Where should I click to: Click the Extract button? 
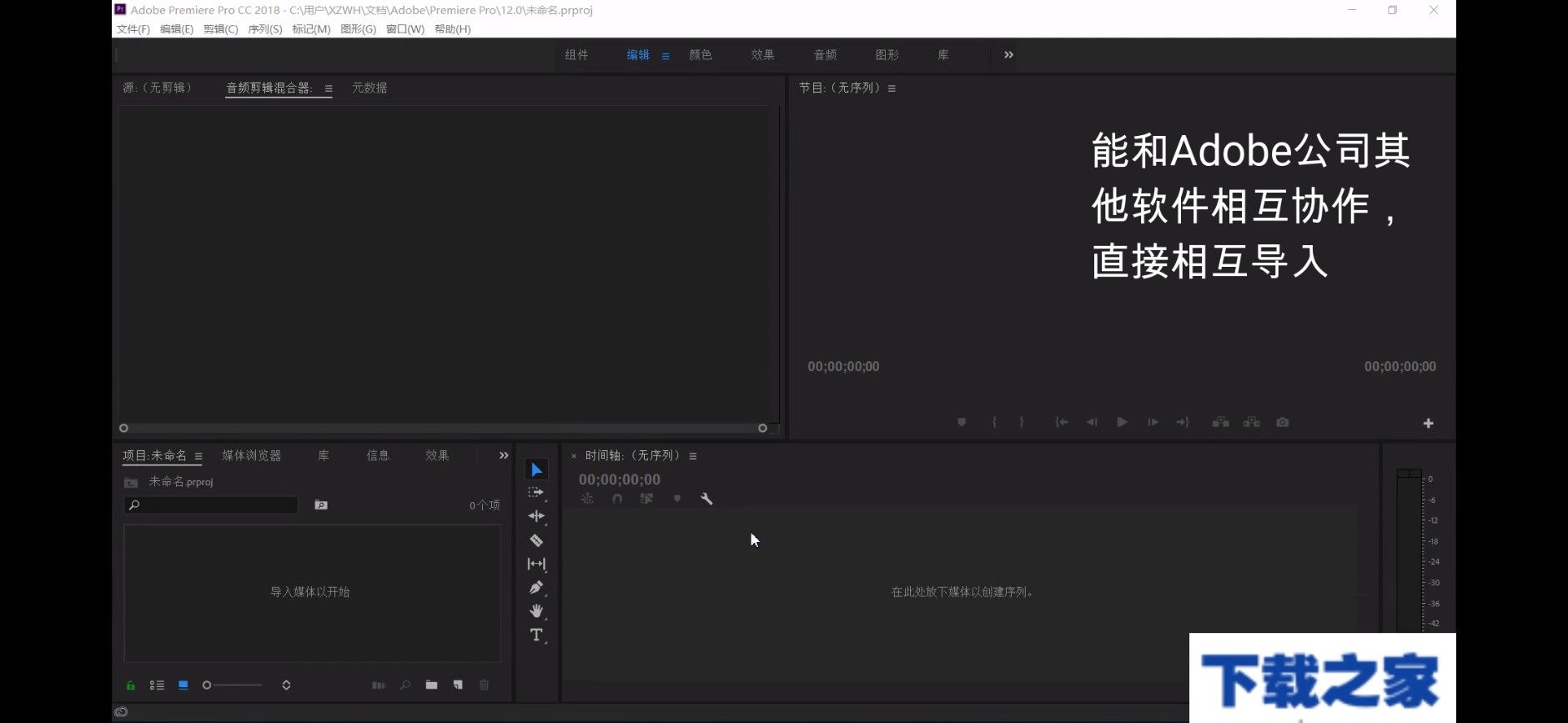pyautogui.click(x=1252, y=423)
